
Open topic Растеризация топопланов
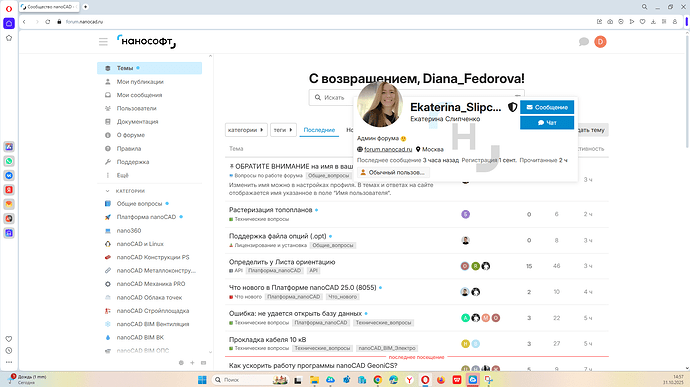270,210
